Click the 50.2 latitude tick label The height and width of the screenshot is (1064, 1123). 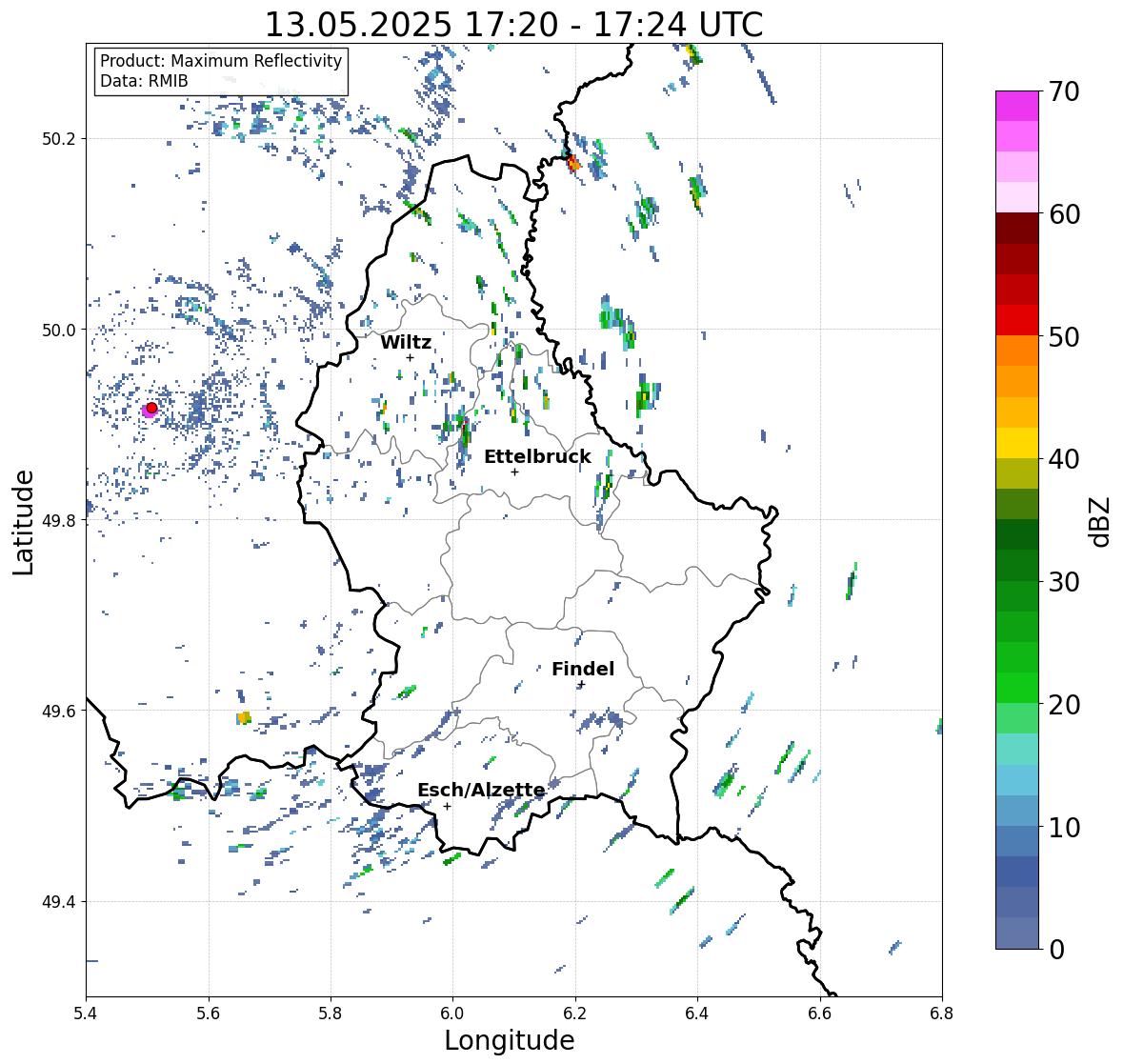59,139
